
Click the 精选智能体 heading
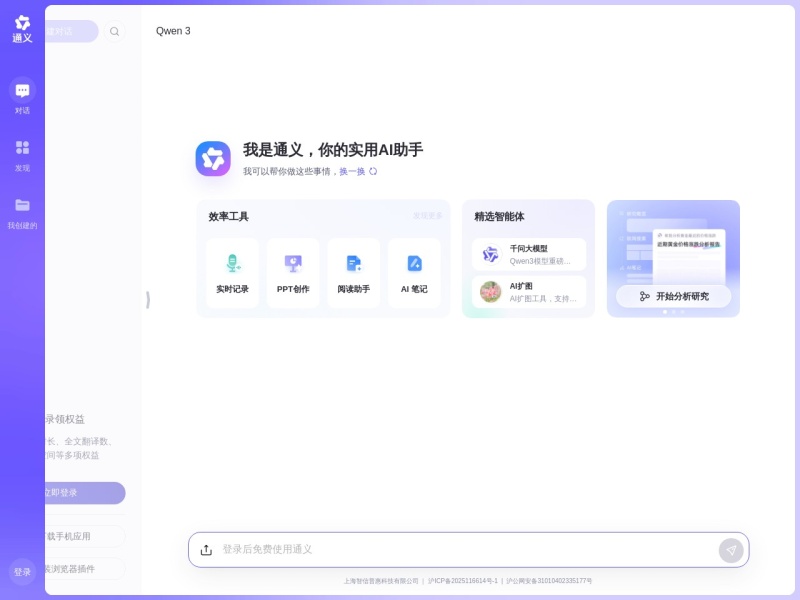499,217
